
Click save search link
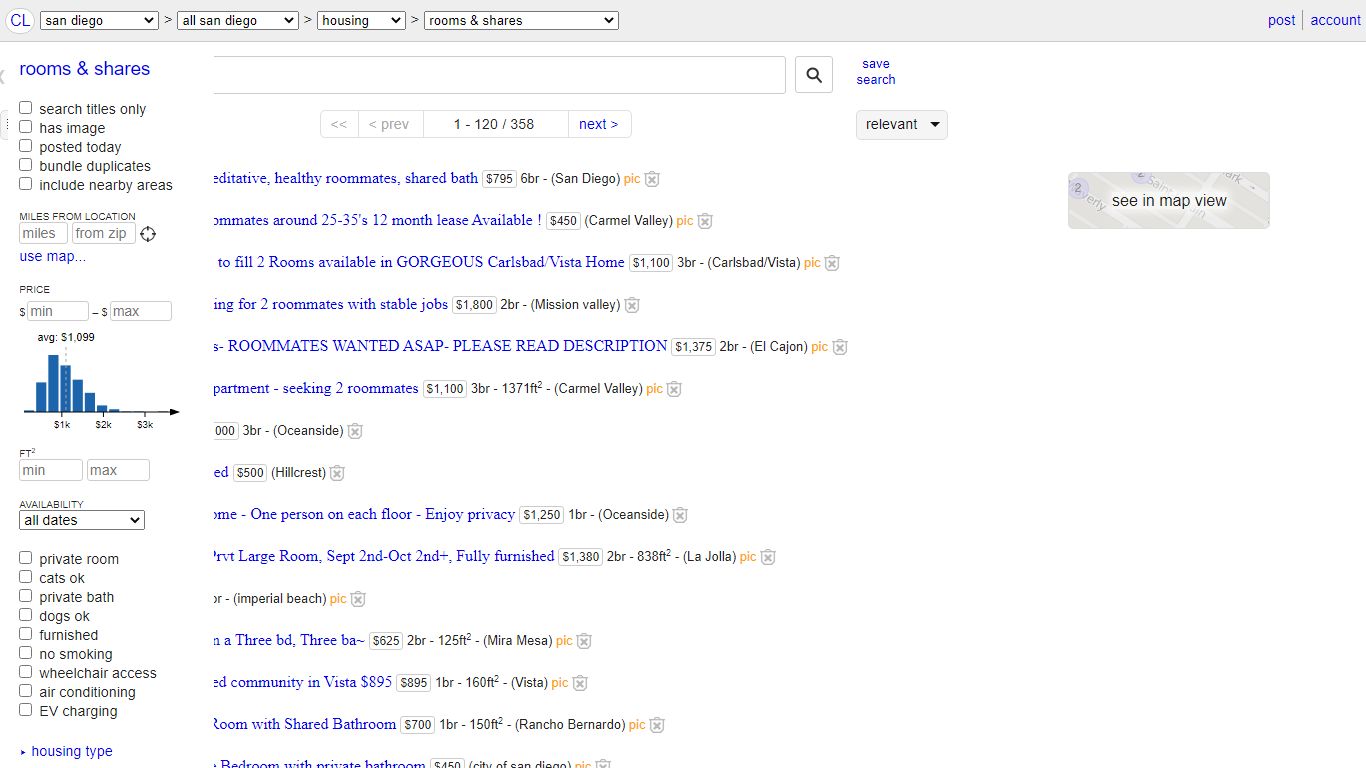876,72
